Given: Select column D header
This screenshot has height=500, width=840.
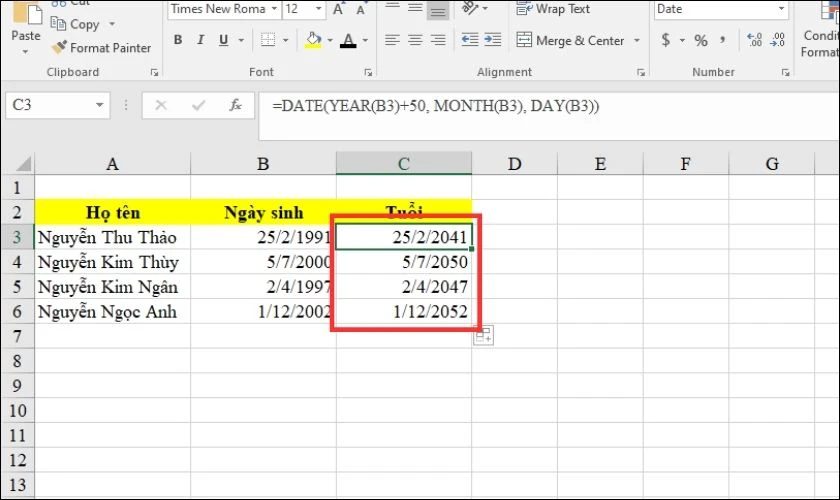Looking at the screenshot, I should click(x=514, y=163).
